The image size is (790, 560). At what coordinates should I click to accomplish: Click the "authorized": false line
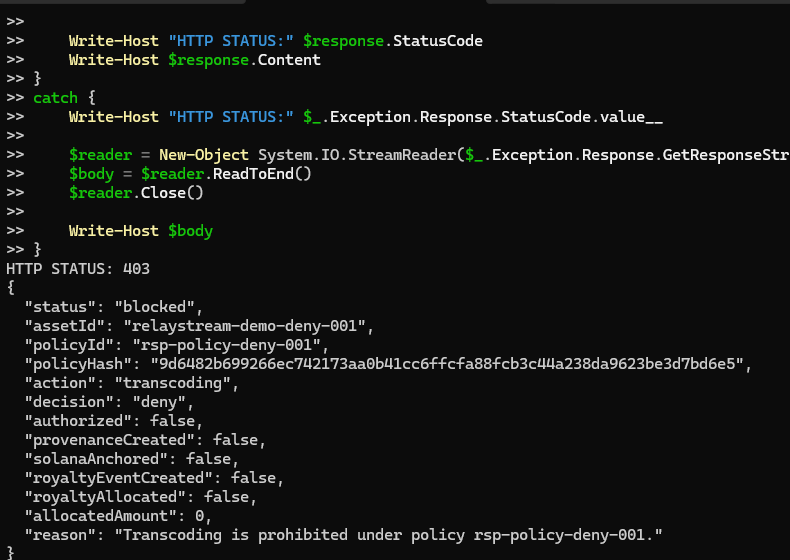pos(113,421)
